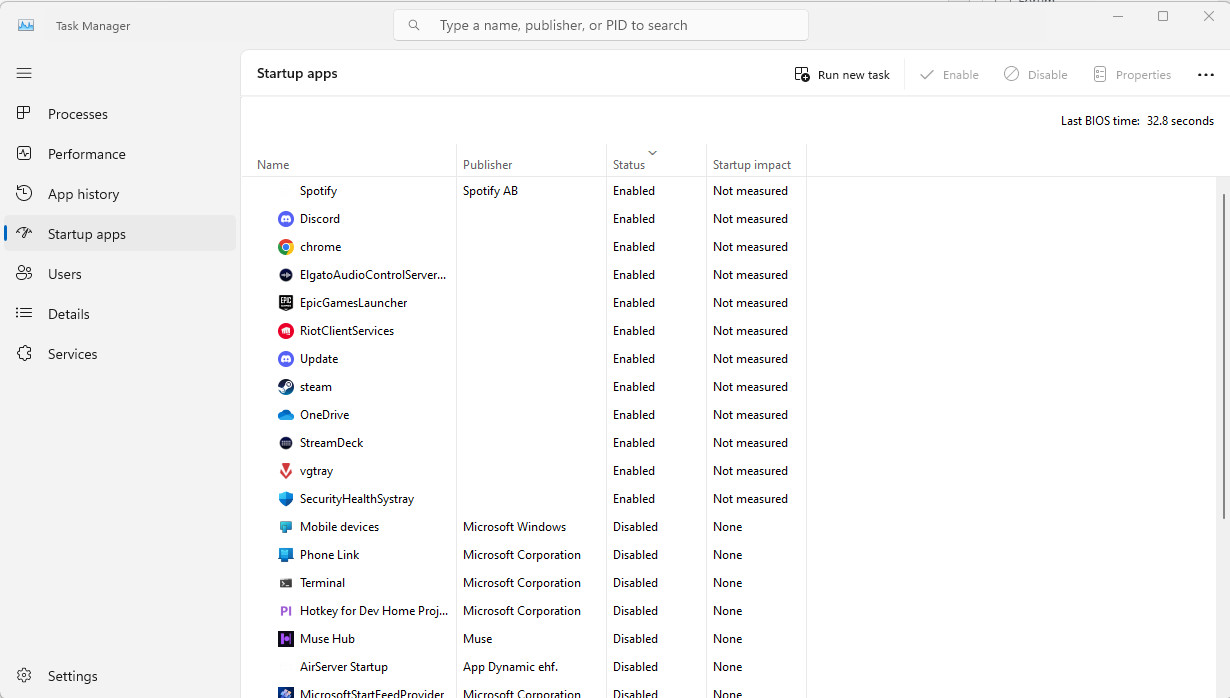The width and height of the screenshot is (1230, 698).
Task: Click the chrome browser icon
Action: pos(286,247)
